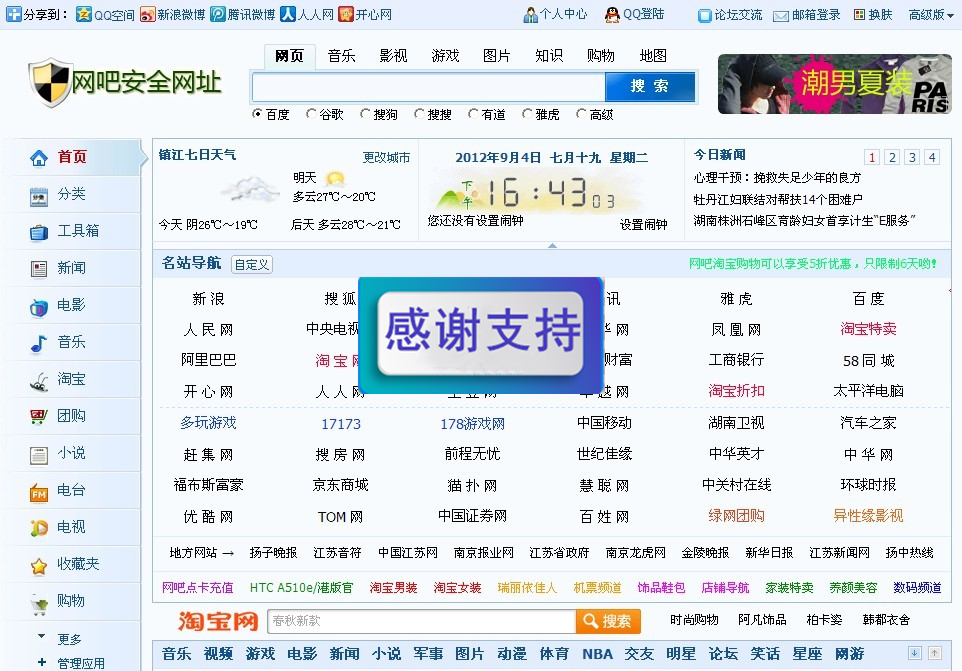
Task: Open 个人中心 user icon
Action: point(530,15)
